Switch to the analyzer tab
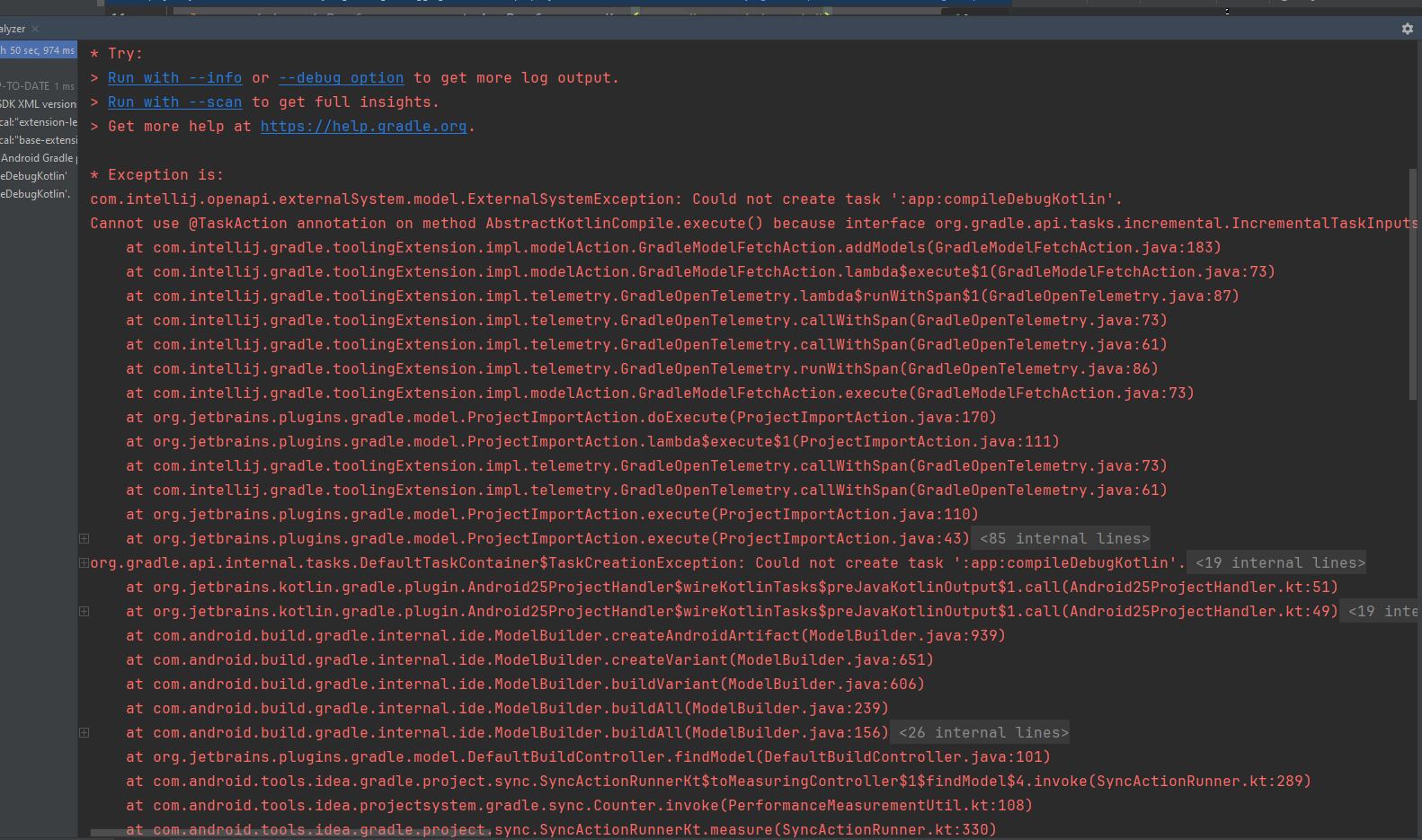Image resolution: width=1422 pixels, height=840 pixels. [x=13, y=29]
